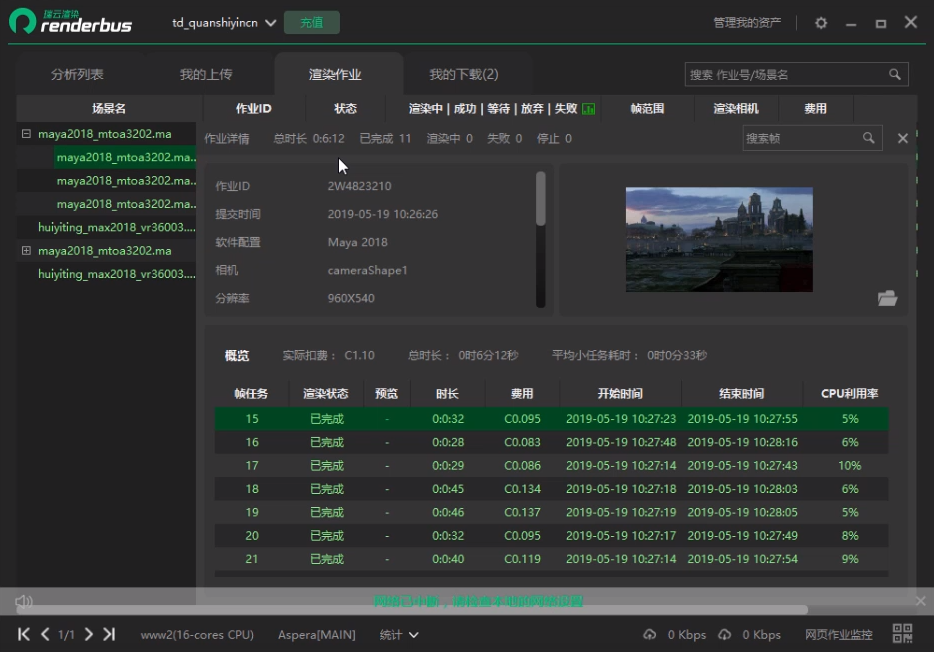934x652 pixels.
Task: Open the 统计 dropdown in status bar
Action: point(399,635)
